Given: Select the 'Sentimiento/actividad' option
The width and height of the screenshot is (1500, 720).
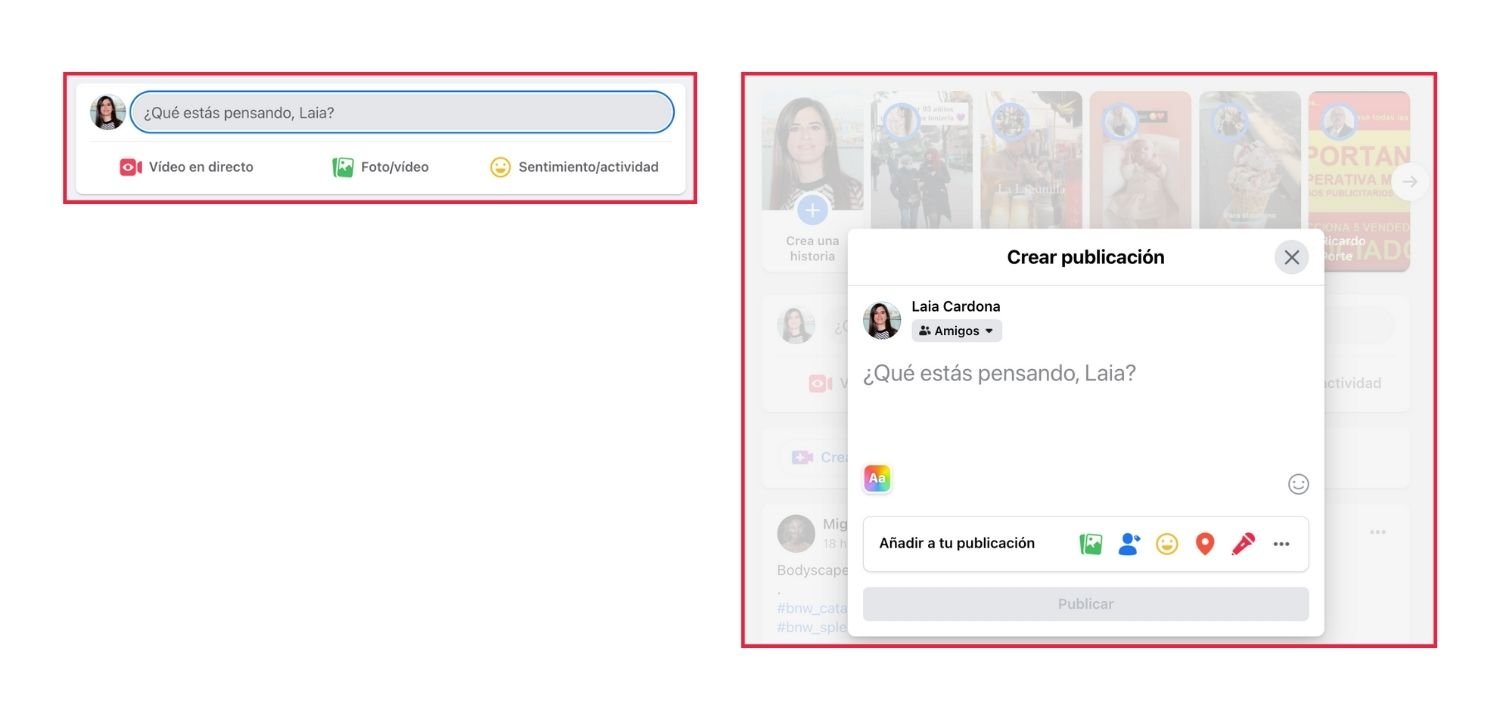Looking at the screenshot, I should 574,167.
